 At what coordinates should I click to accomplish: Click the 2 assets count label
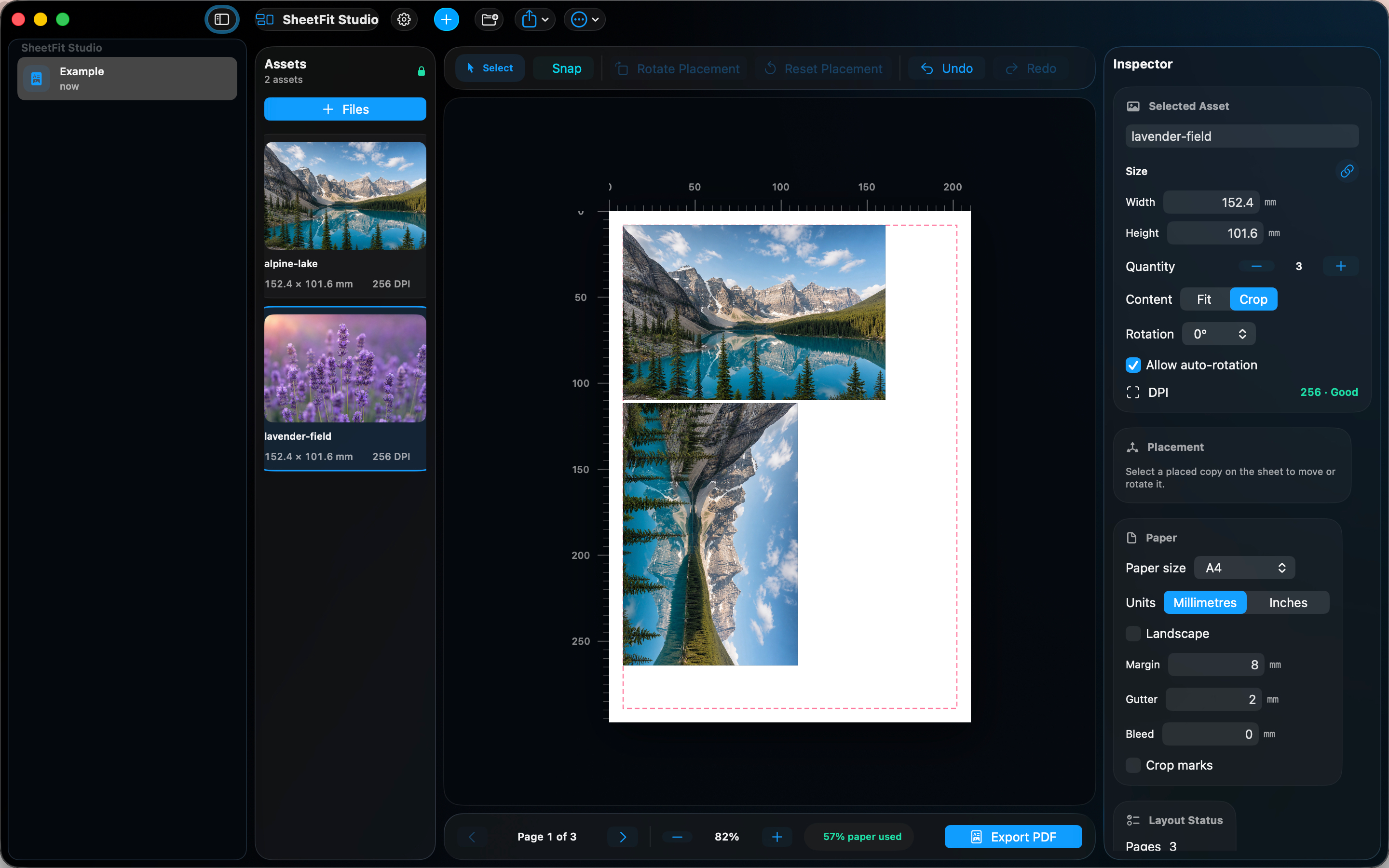(x=284, y=80)
